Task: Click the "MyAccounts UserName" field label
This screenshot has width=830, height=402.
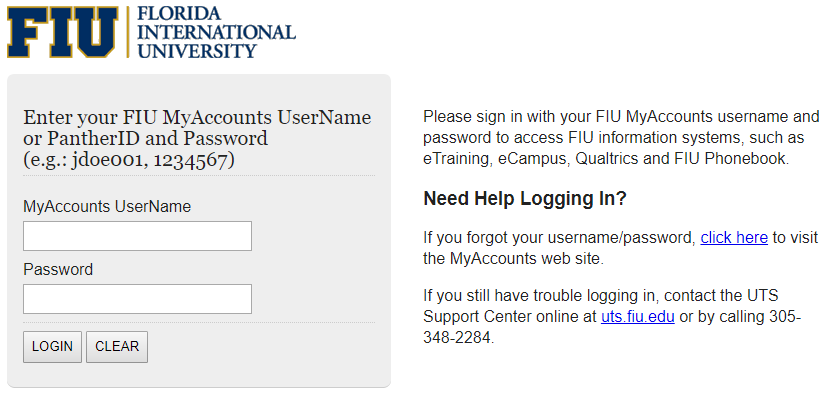Action: [107, 207]
